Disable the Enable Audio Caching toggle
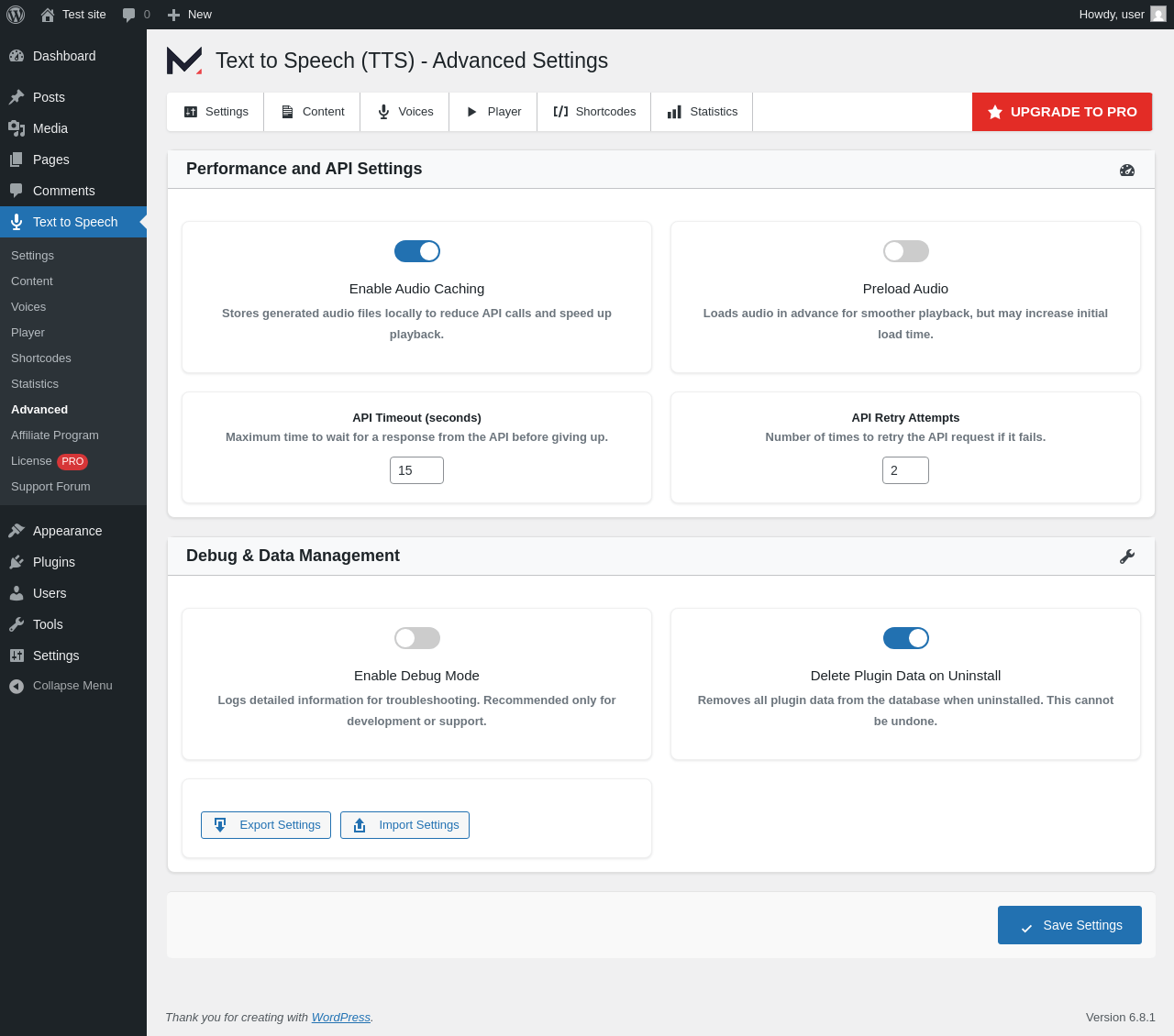1174x1036 pixels. tap(417, 251)
